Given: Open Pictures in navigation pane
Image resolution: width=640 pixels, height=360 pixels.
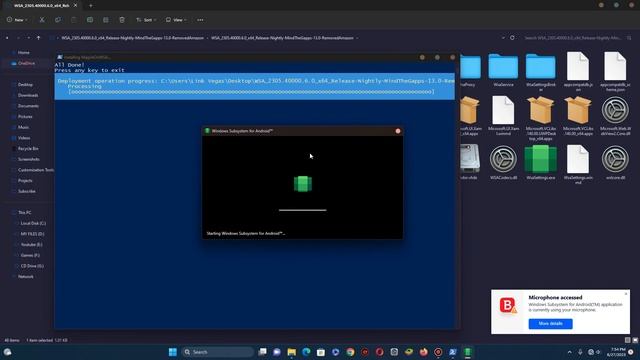Looking at the screenshot, I should [x=25, y=116].
